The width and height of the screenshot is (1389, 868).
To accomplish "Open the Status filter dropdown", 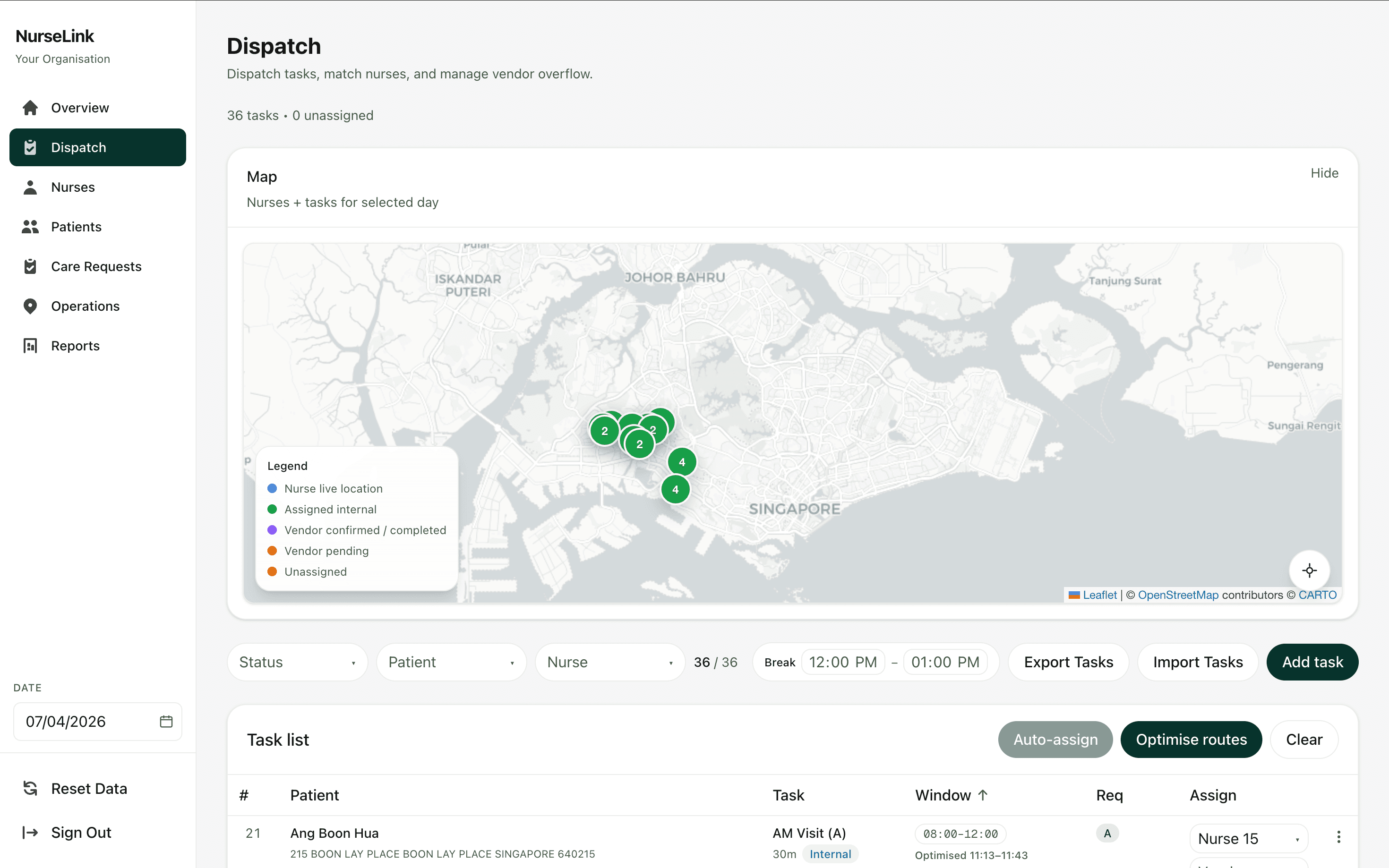I will pyautogui.click(x=298, y=662).
